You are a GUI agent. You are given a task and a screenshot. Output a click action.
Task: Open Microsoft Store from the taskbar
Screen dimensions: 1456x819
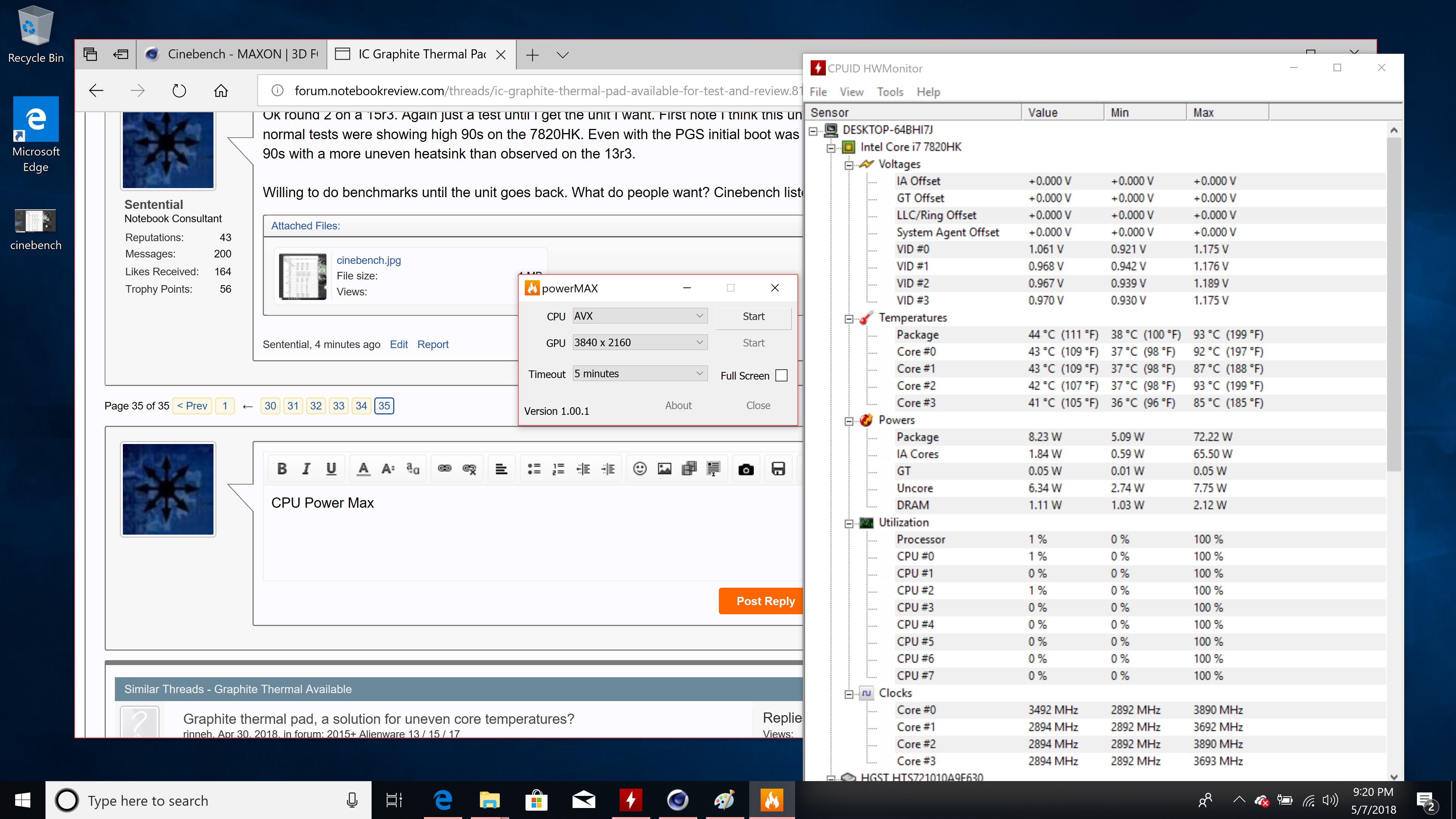[537, 800]
